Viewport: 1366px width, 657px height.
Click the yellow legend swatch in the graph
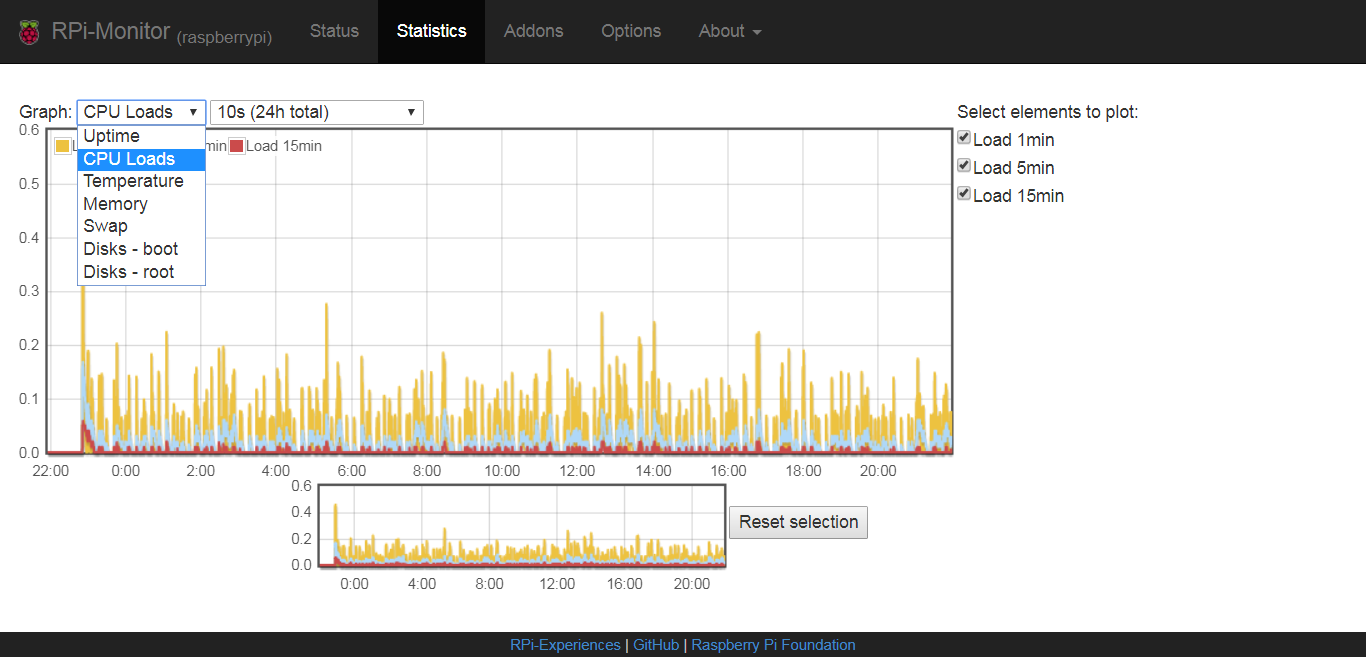pyautogui.click(x=62, y=146)
